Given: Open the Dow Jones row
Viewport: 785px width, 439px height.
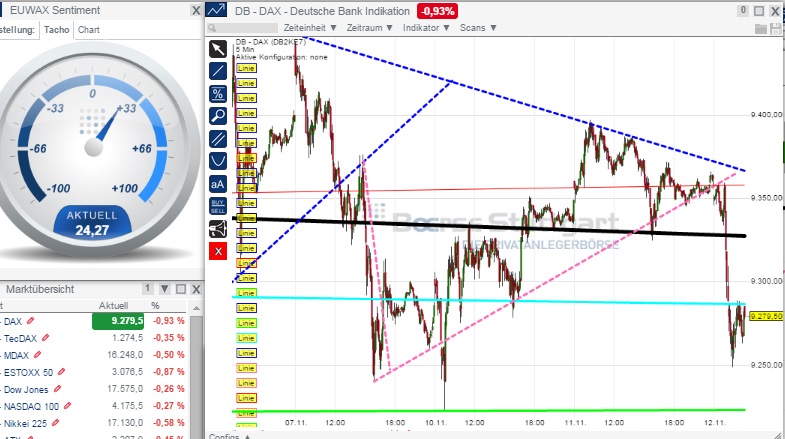Looking at the screenshot, I should tap(94, 389).
